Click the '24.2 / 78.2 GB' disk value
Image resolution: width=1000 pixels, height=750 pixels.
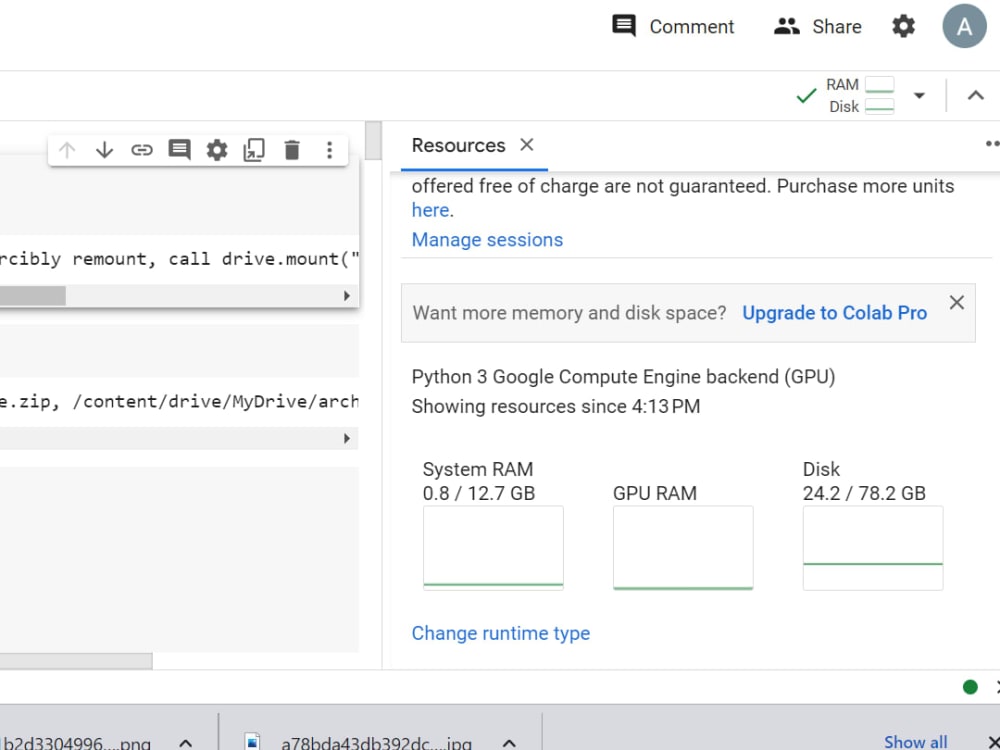(x=864, y=493)
